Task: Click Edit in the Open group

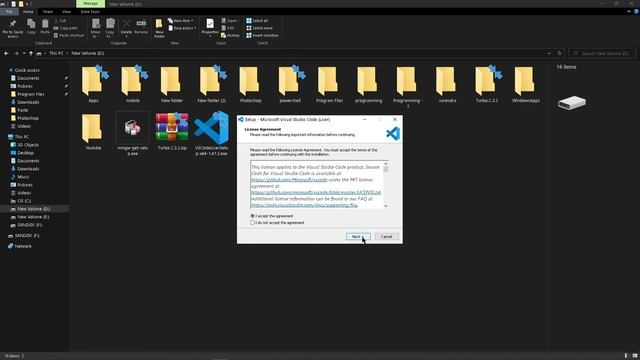Action: 228,28
